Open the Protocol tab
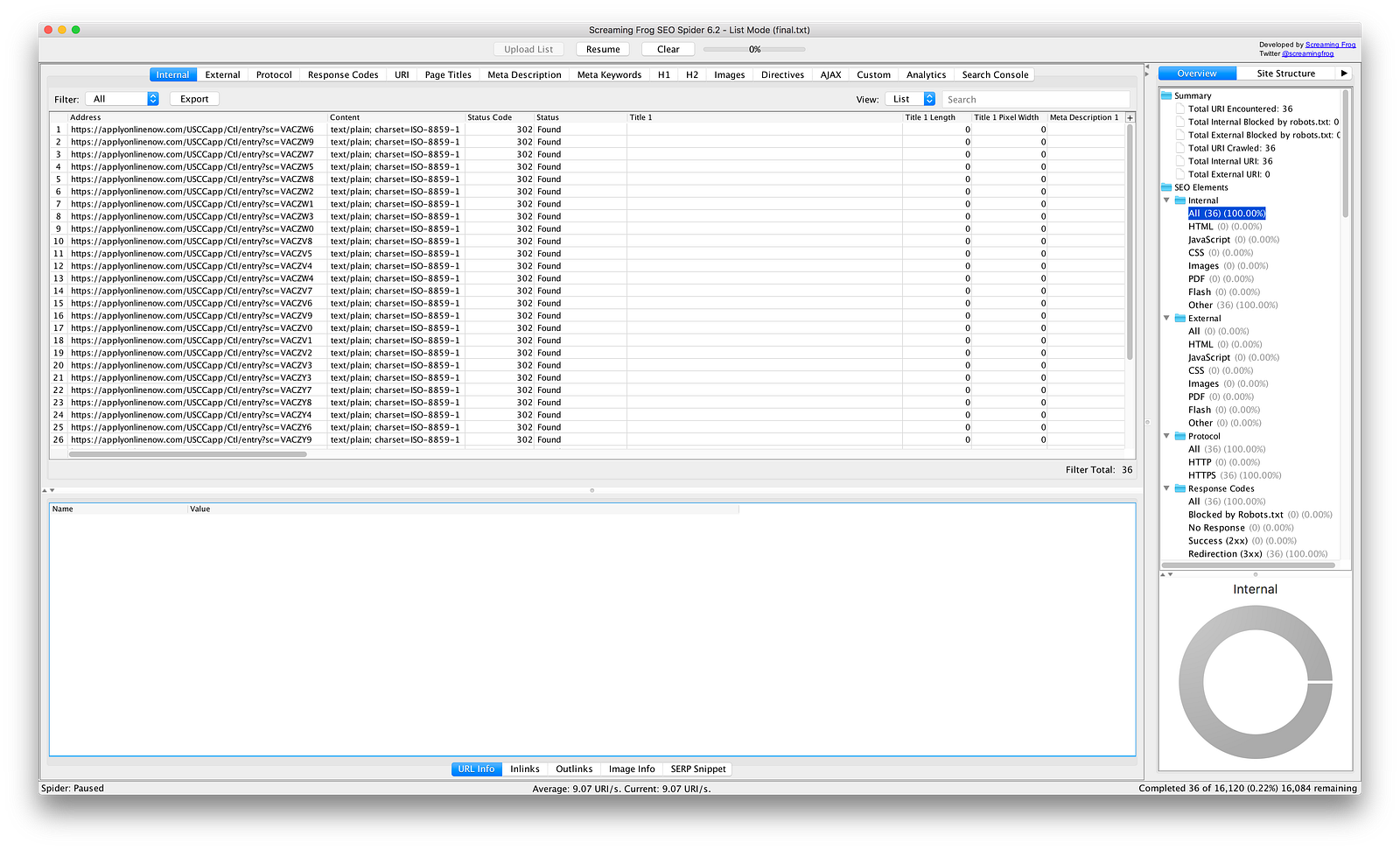This screenshot has width=1400, height=850. pyautogui.click(x=274, y=74)
